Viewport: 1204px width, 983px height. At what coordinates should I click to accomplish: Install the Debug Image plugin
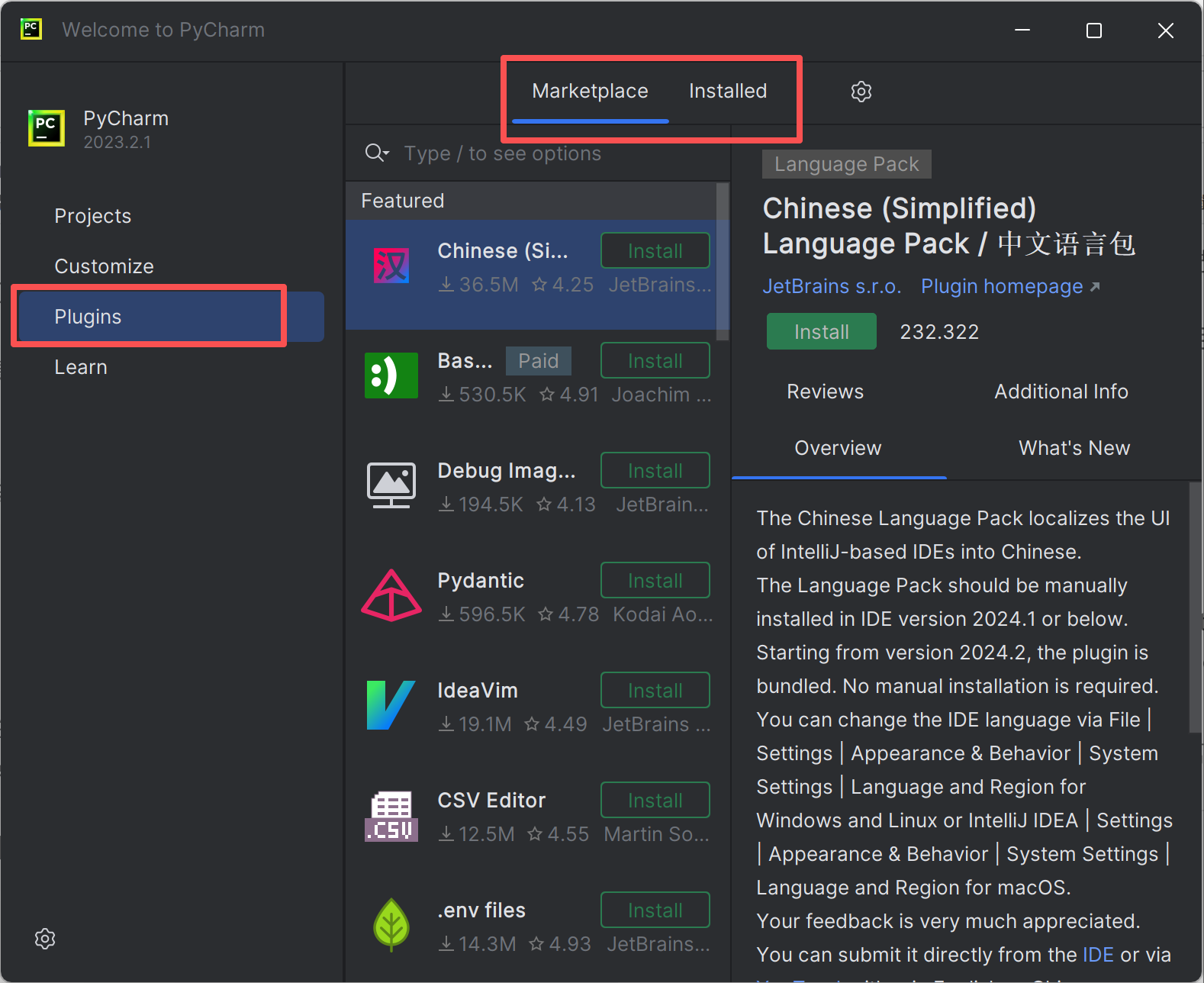[655, 471]
